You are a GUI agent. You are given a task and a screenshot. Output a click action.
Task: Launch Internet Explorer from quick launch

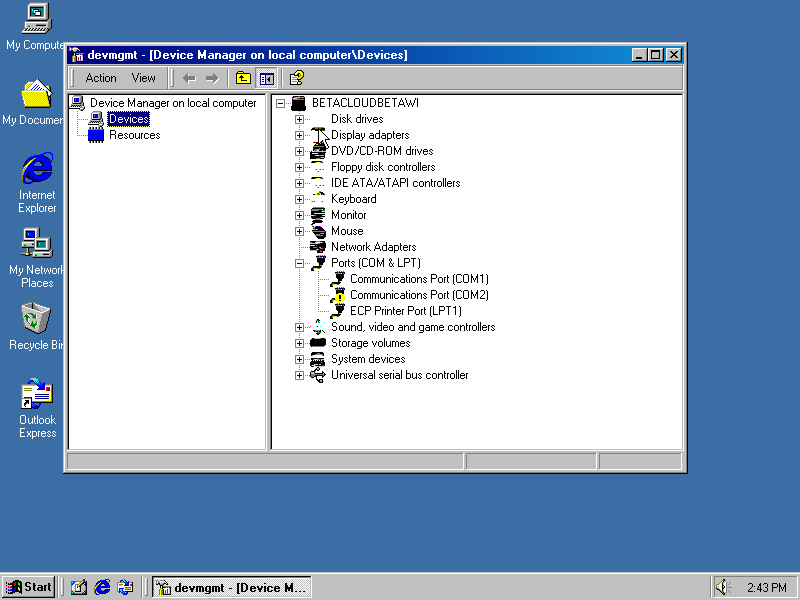102,588
